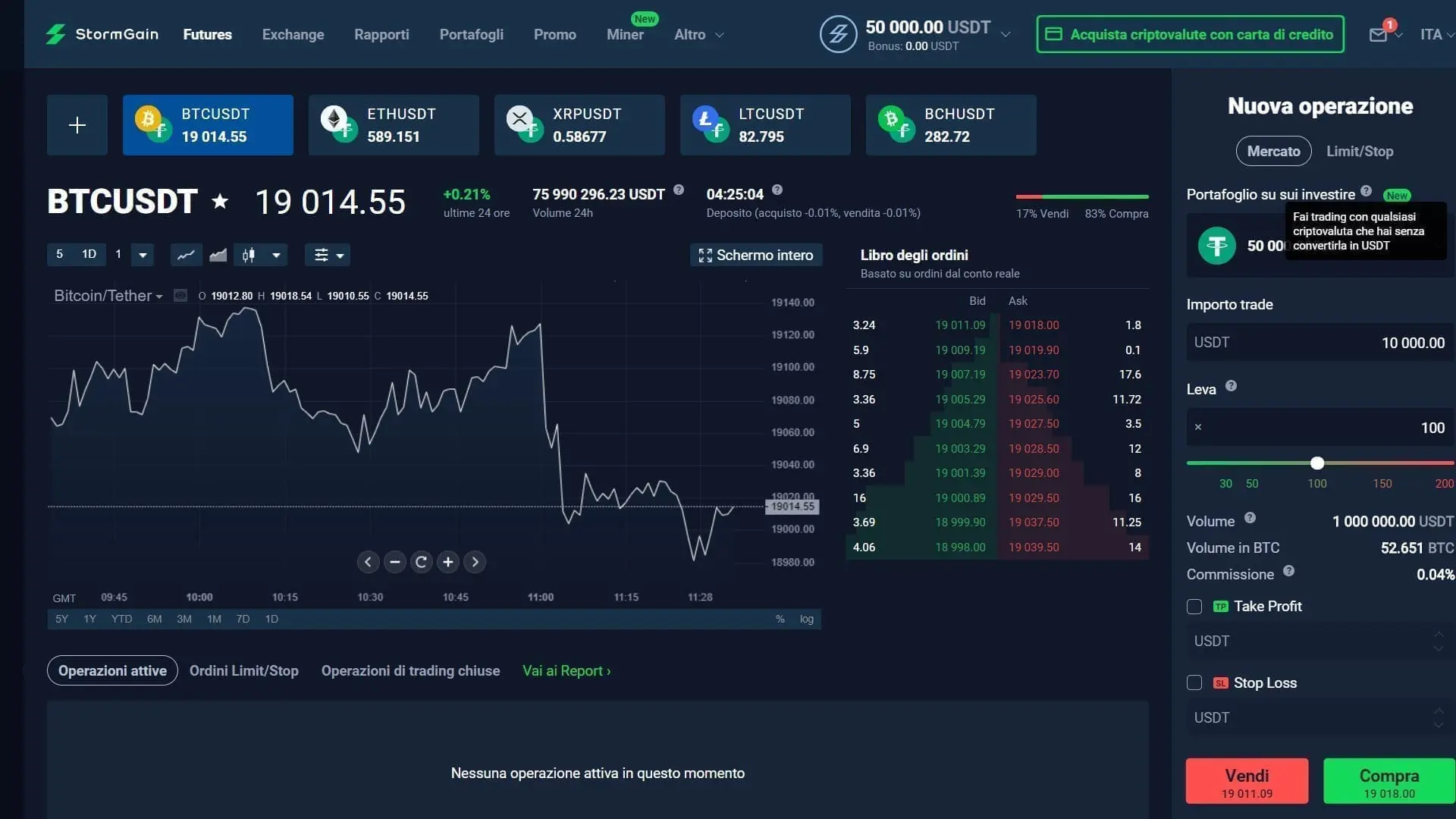This screenshot has width=1456, height=819.
Task: Open the Ordini Limit/Stop tab
Action: [x=244, y=670]
